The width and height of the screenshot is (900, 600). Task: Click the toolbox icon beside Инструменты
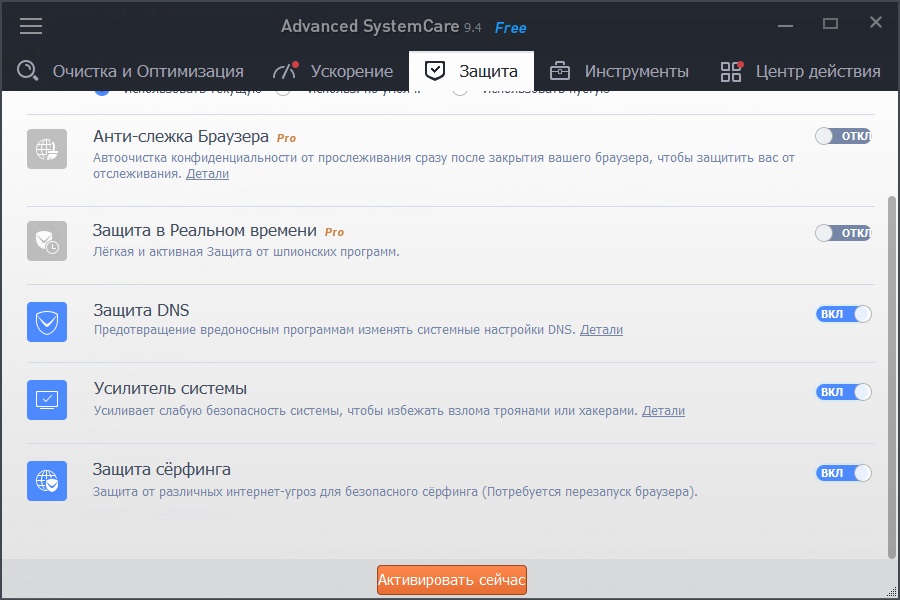pyautogui.click(x=560, y=71)
